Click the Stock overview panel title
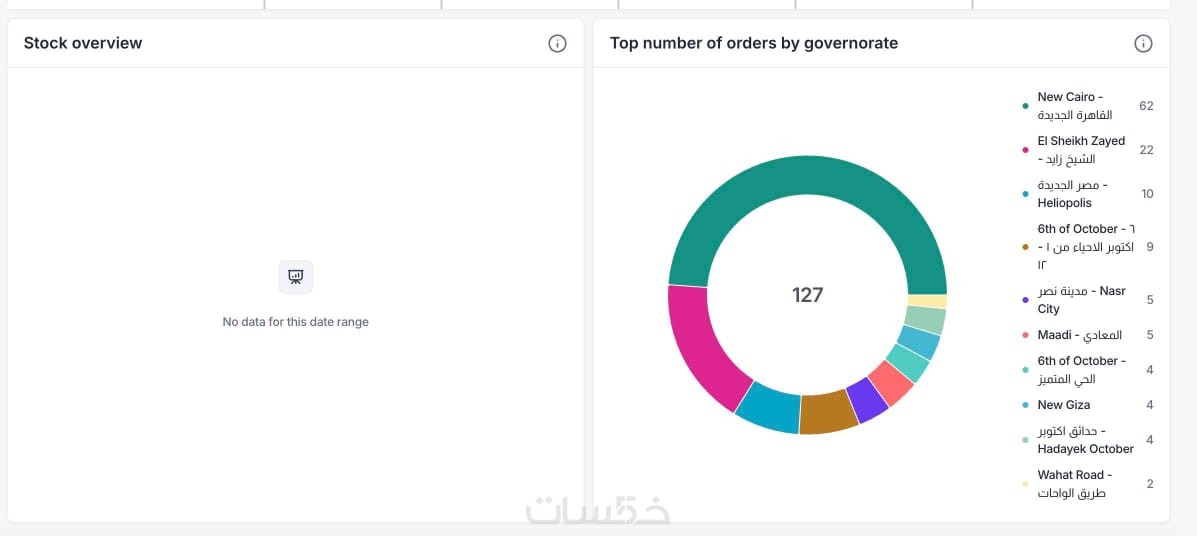Screen dimensions: 1197x536 (83, 43)
